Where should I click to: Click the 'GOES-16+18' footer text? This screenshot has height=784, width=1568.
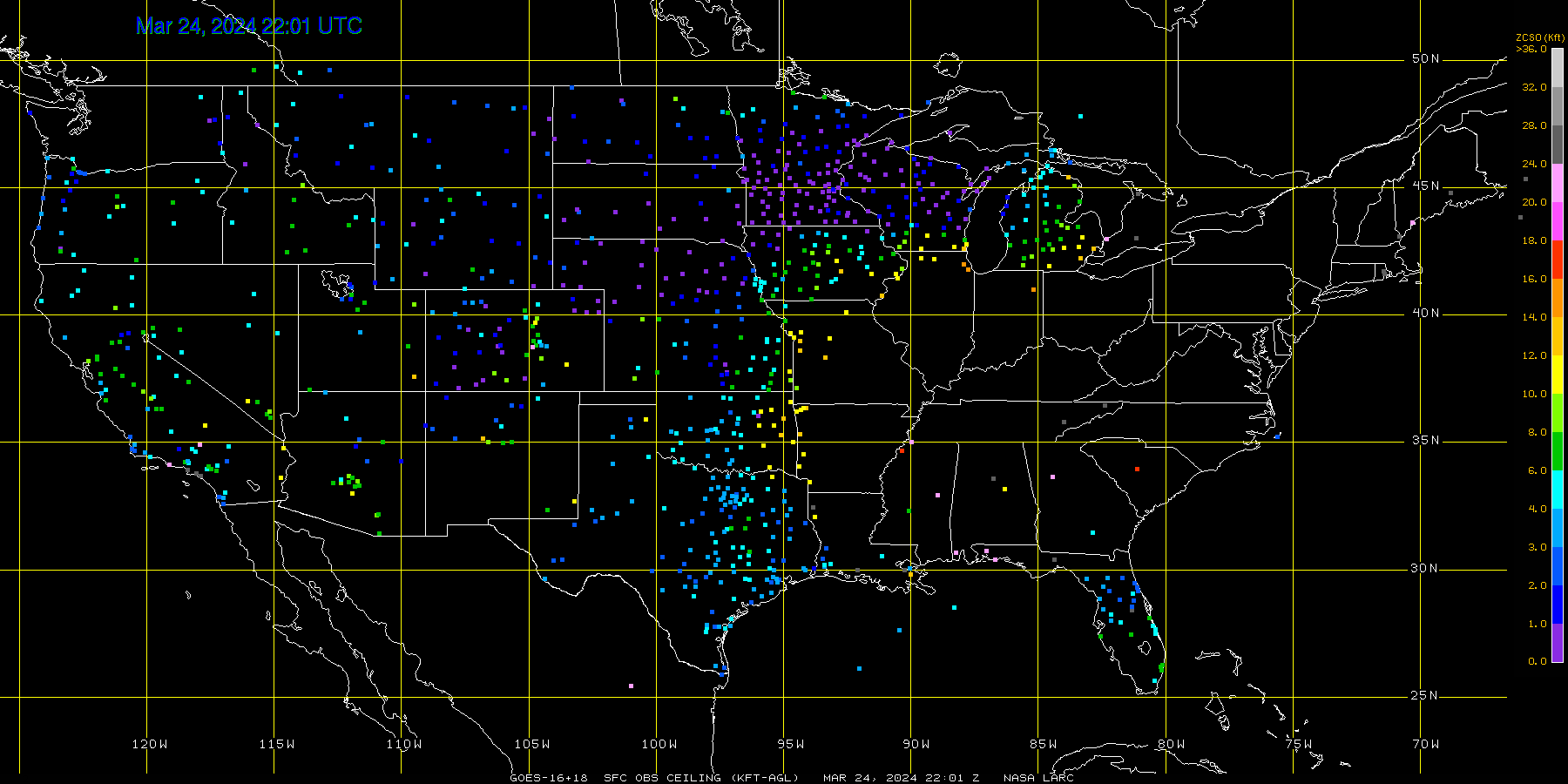point(549,778)
